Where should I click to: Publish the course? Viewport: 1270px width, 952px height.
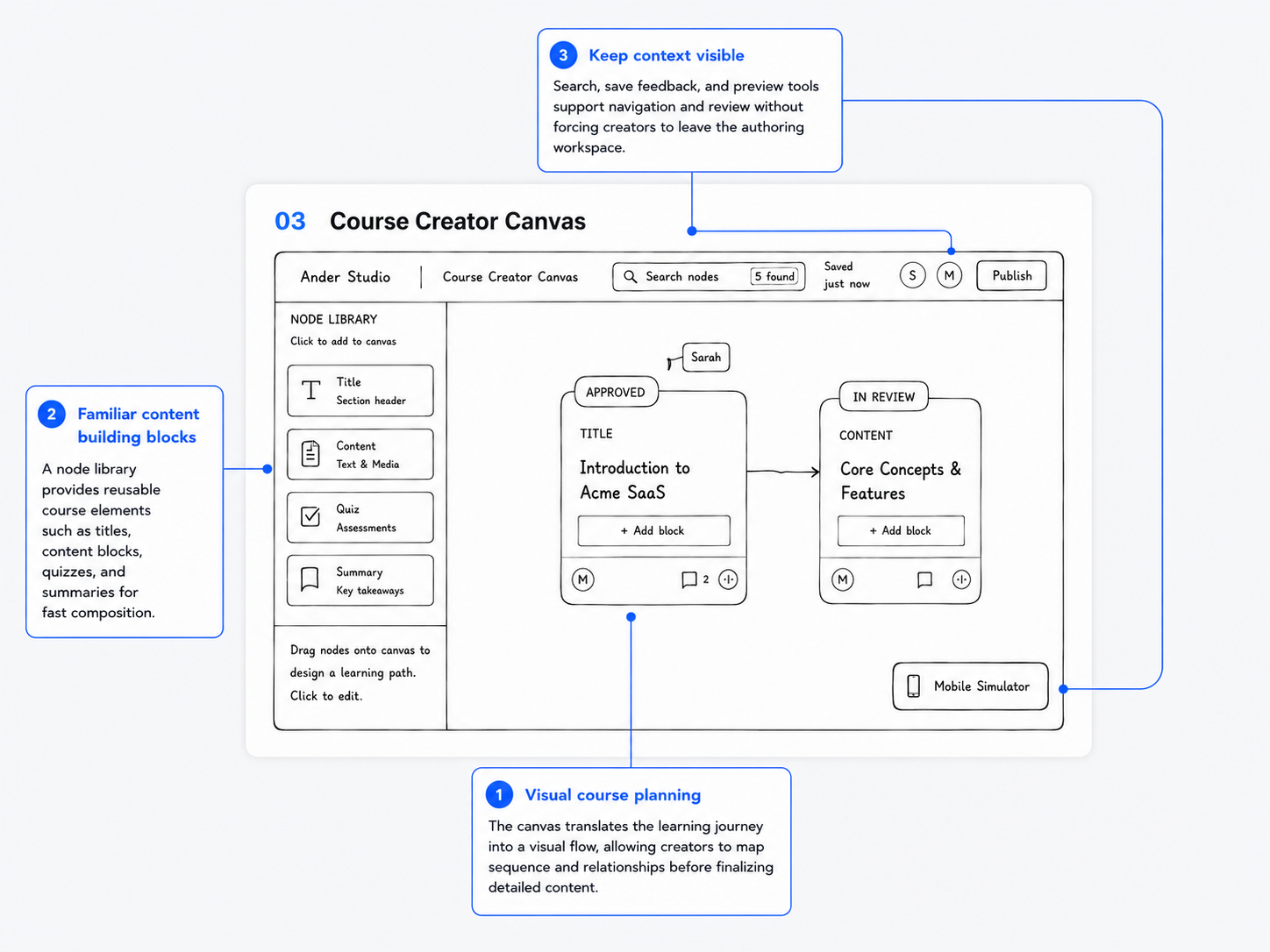click(x=1011, y=275)
